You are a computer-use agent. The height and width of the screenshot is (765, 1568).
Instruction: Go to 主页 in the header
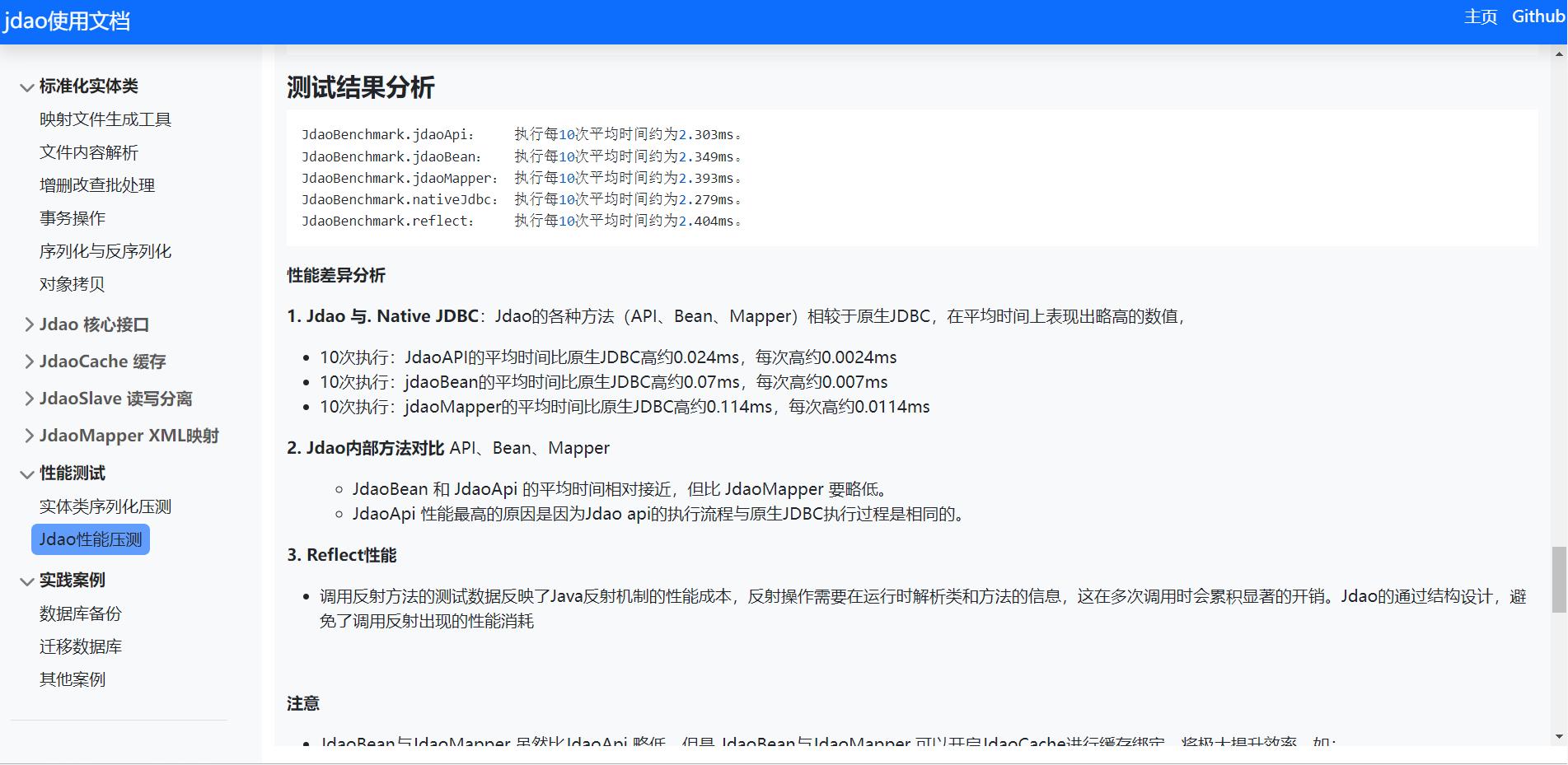tap(1481, 16)
